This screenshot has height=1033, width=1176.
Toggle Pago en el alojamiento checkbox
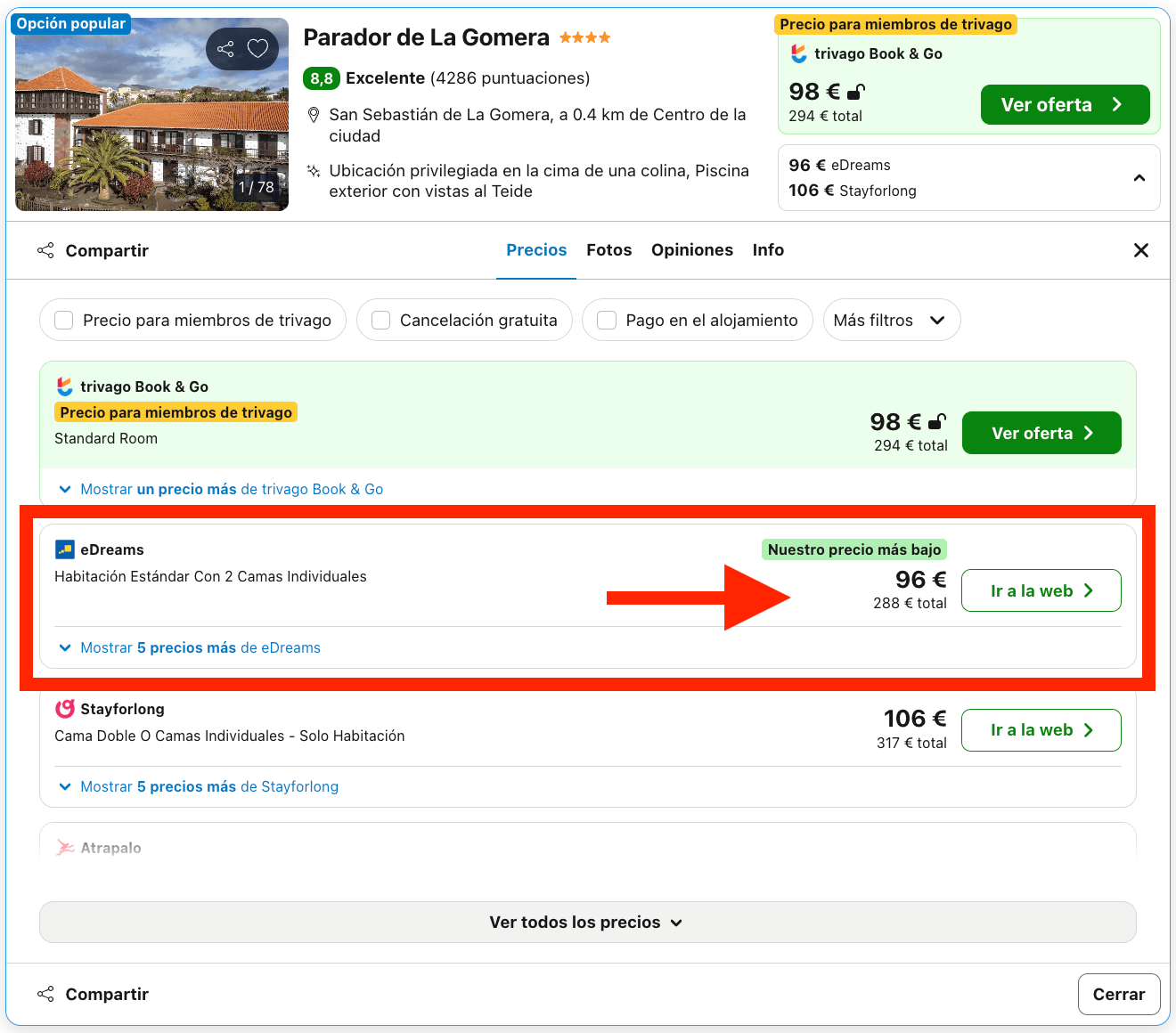[607, 320]
